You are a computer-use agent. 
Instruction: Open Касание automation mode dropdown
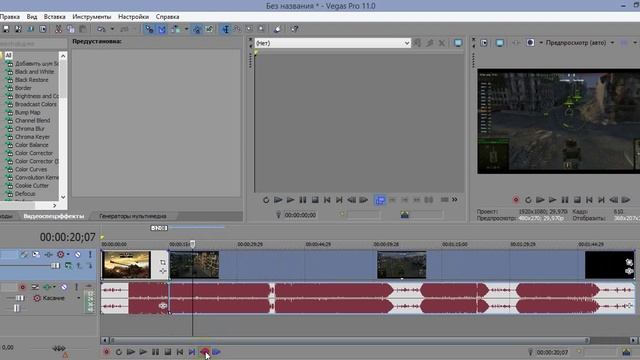click(x=78, y=298)
